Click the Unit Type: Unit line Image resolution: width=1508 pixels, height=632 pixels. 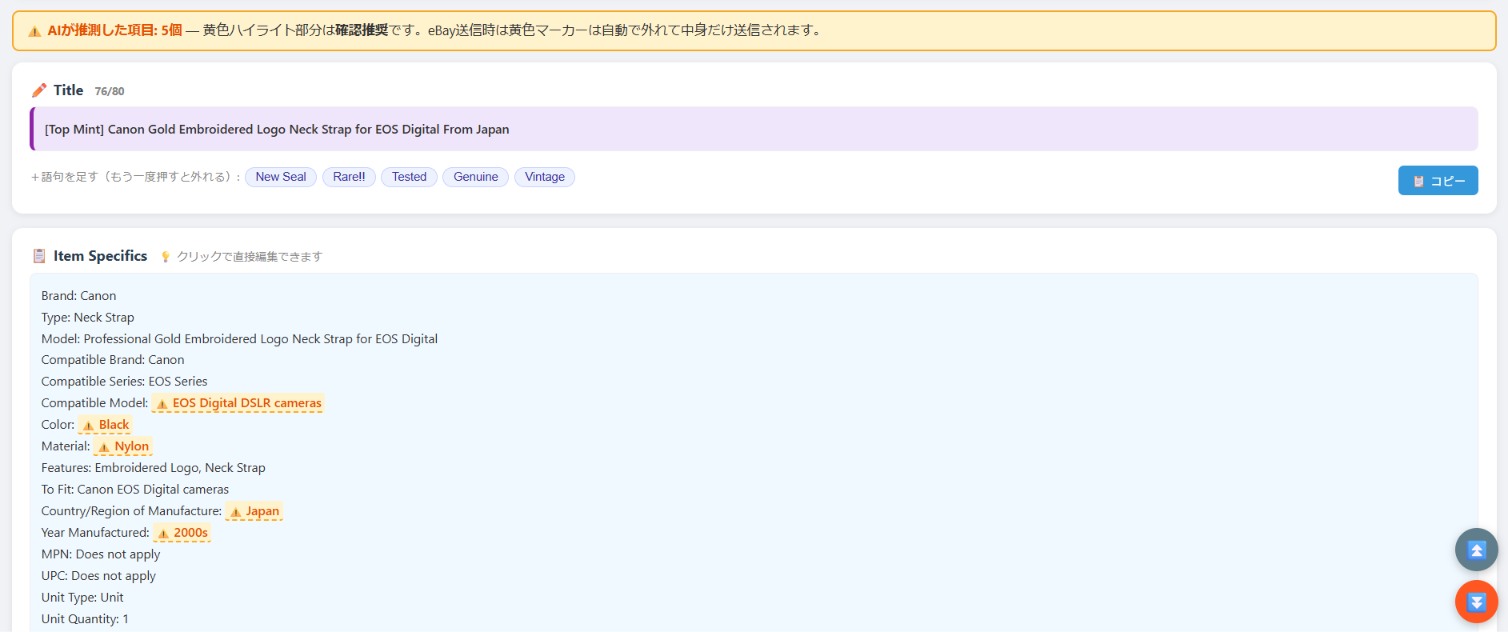[83, 598]
